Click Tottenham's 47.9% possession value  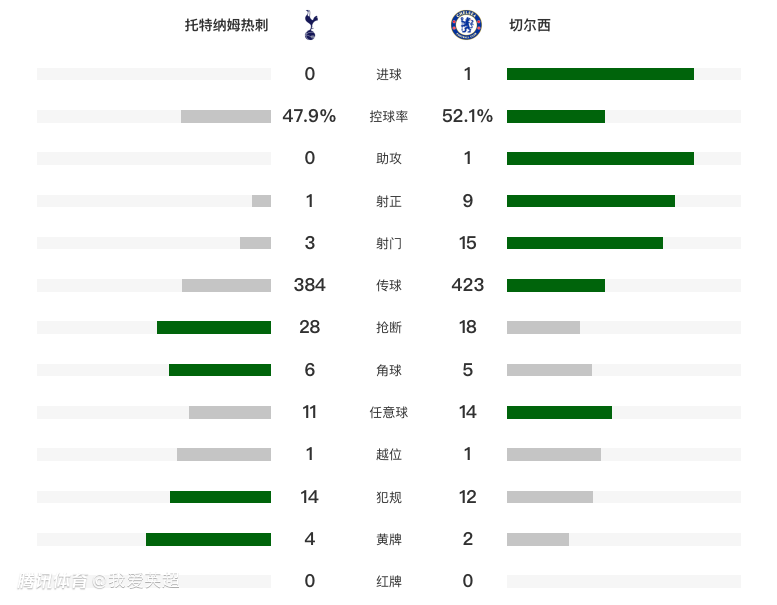click(x=309, y=116)
